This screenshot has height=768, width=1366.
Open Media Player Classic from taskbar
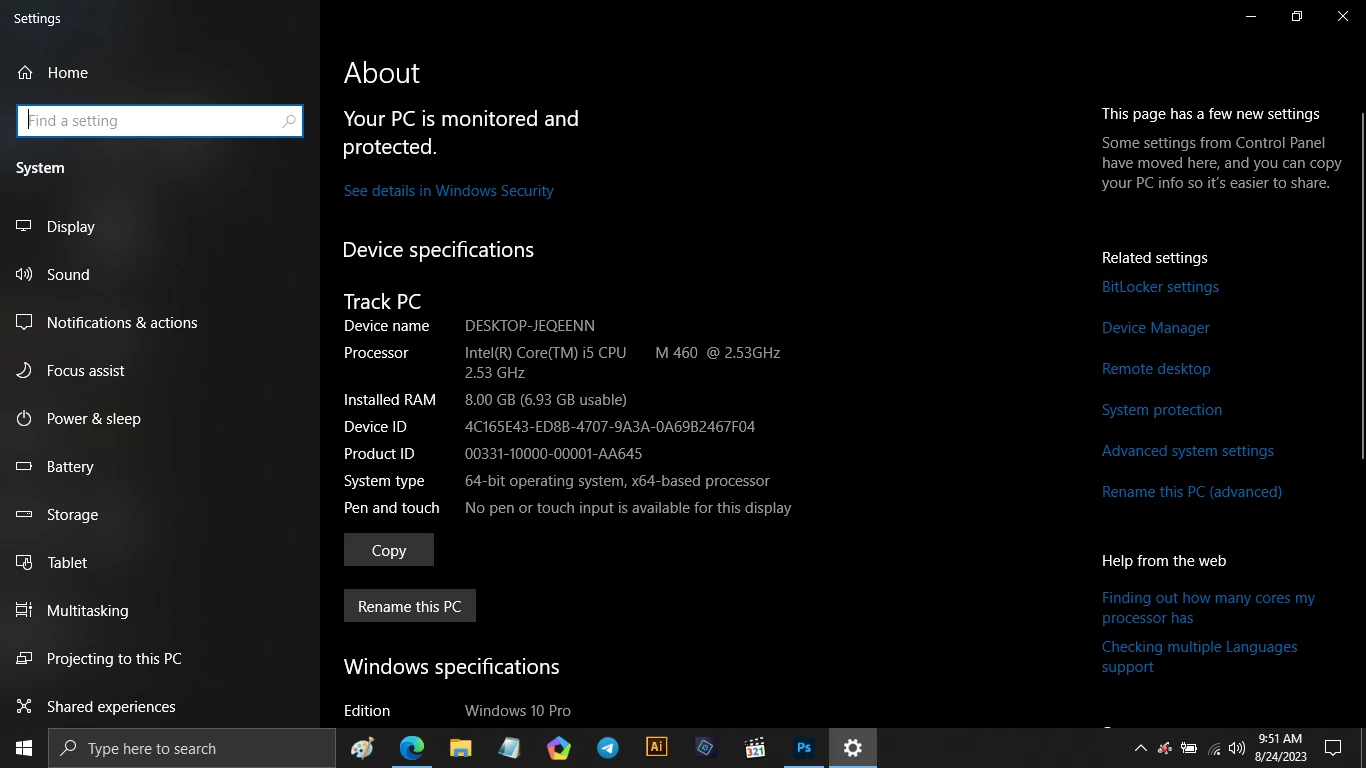click(754, 748)
